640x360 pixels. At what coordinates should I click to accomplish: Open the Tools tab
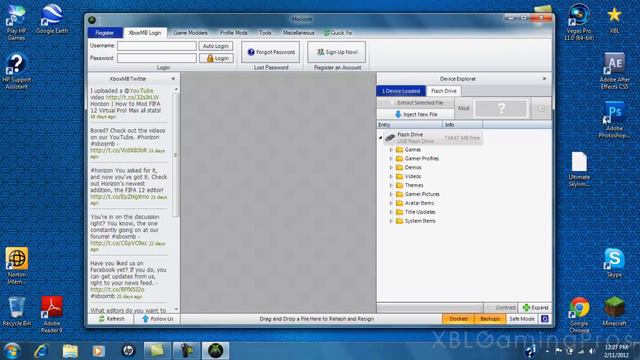click(x=265, y=33)
